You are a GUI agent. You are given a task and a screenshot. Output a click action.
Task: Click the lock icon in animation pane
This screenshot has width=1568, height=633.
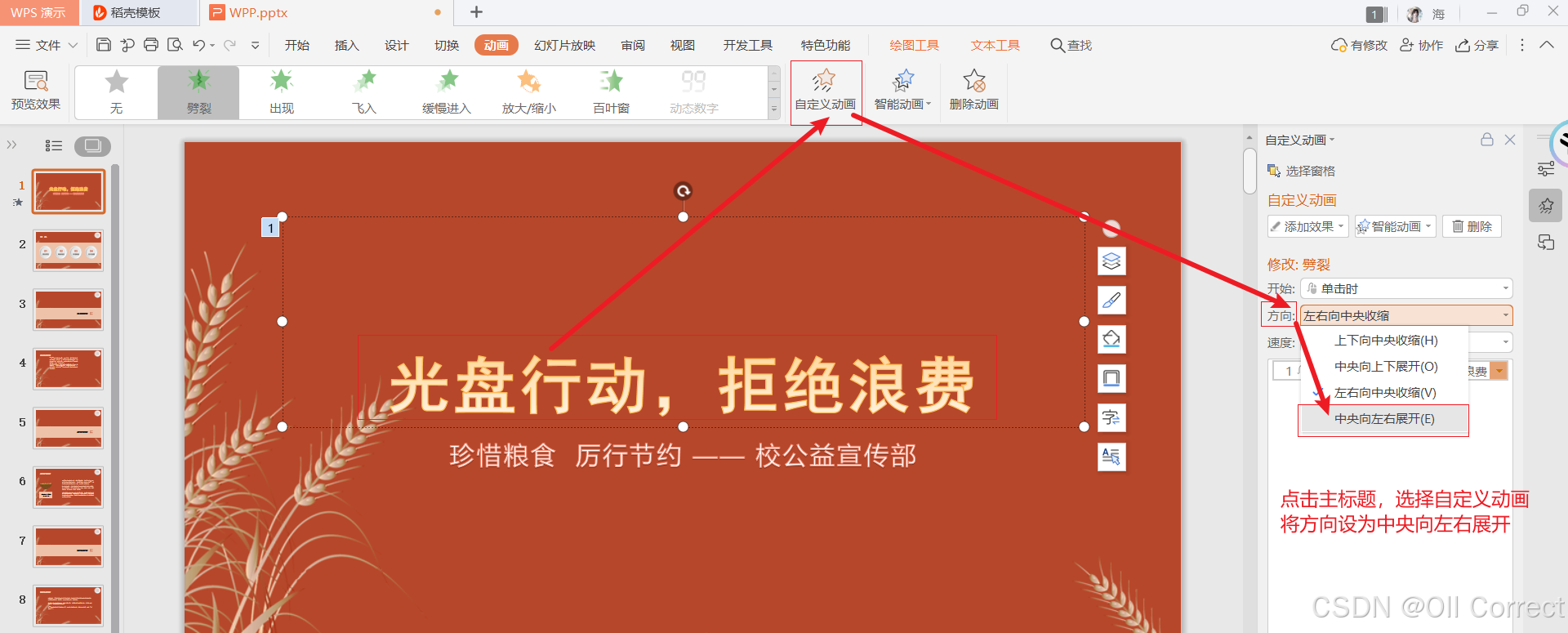coord(1487,140)
